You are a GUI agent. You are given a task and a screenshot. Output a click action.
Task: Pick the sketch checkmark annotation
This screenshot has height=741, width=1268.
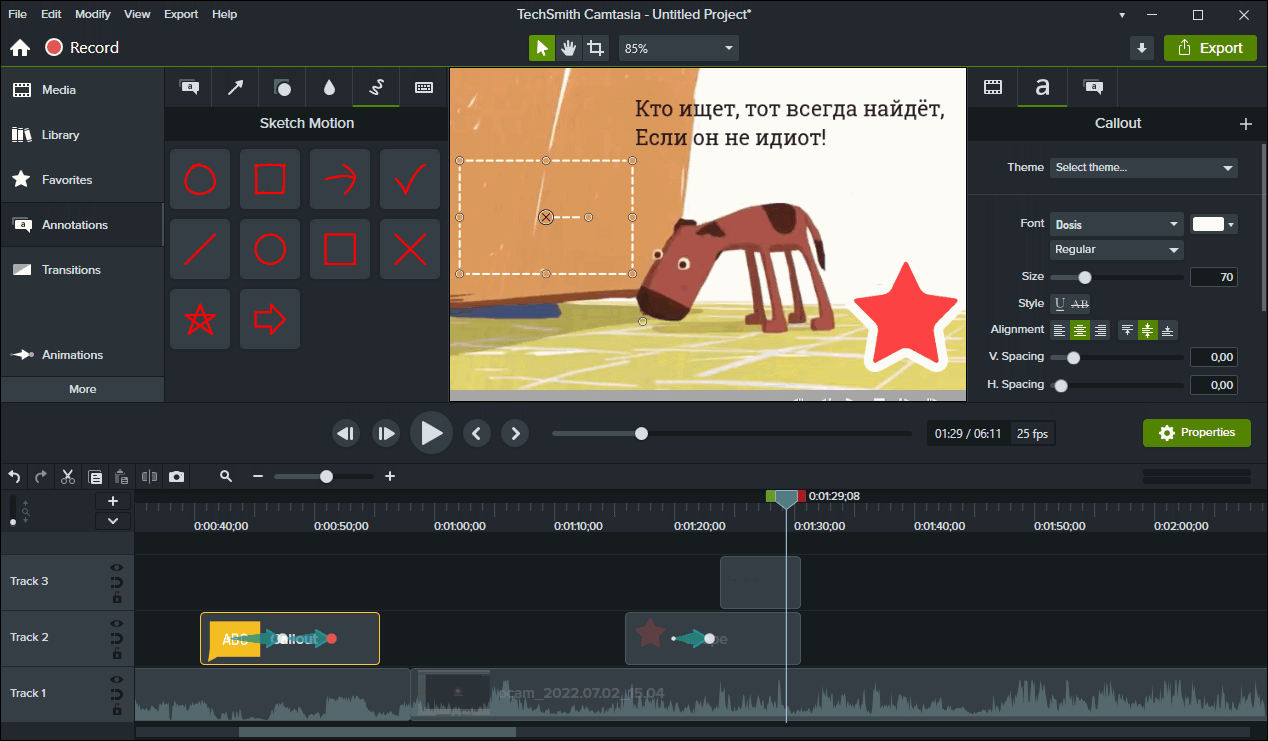click(410, 179)
